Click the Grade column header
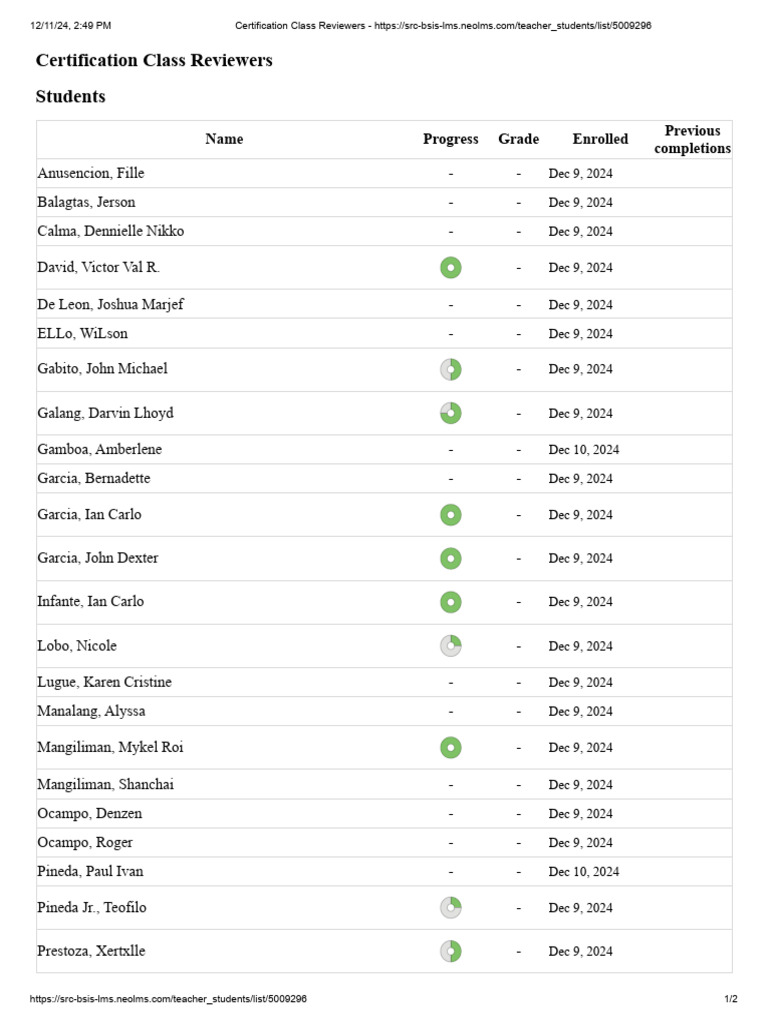 (519, 139)
